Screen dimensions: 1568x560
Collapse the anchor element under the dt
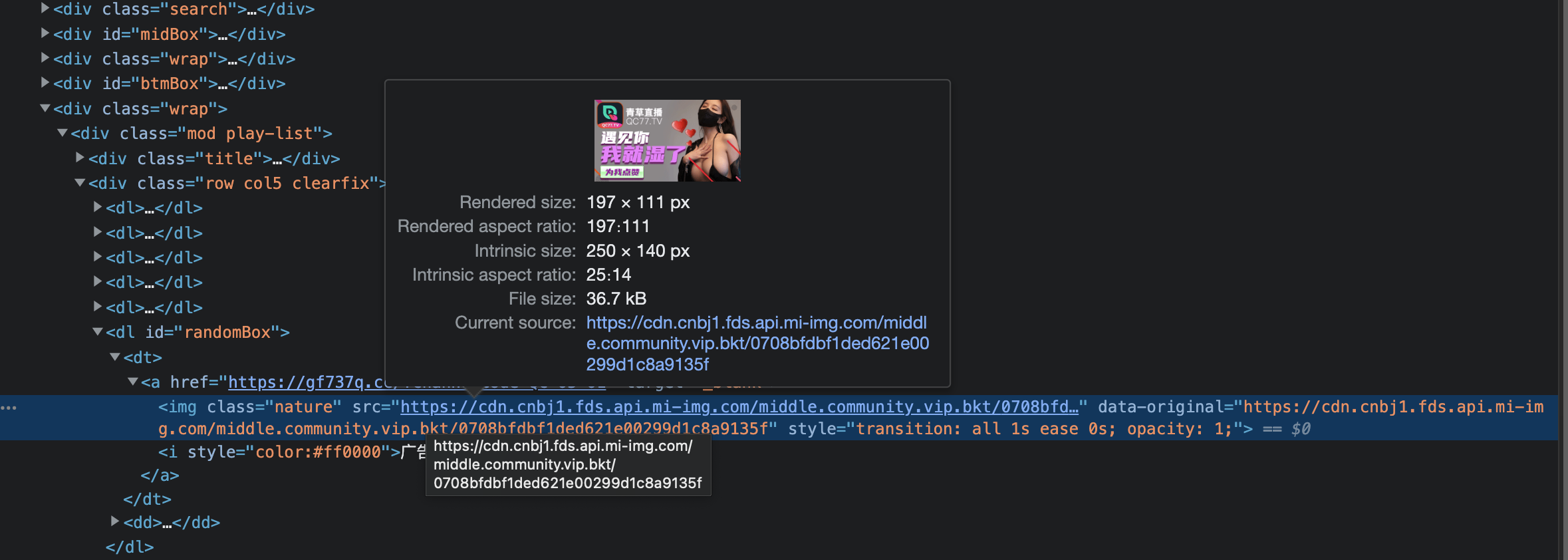pyautogui.click(x=132, y=381)
